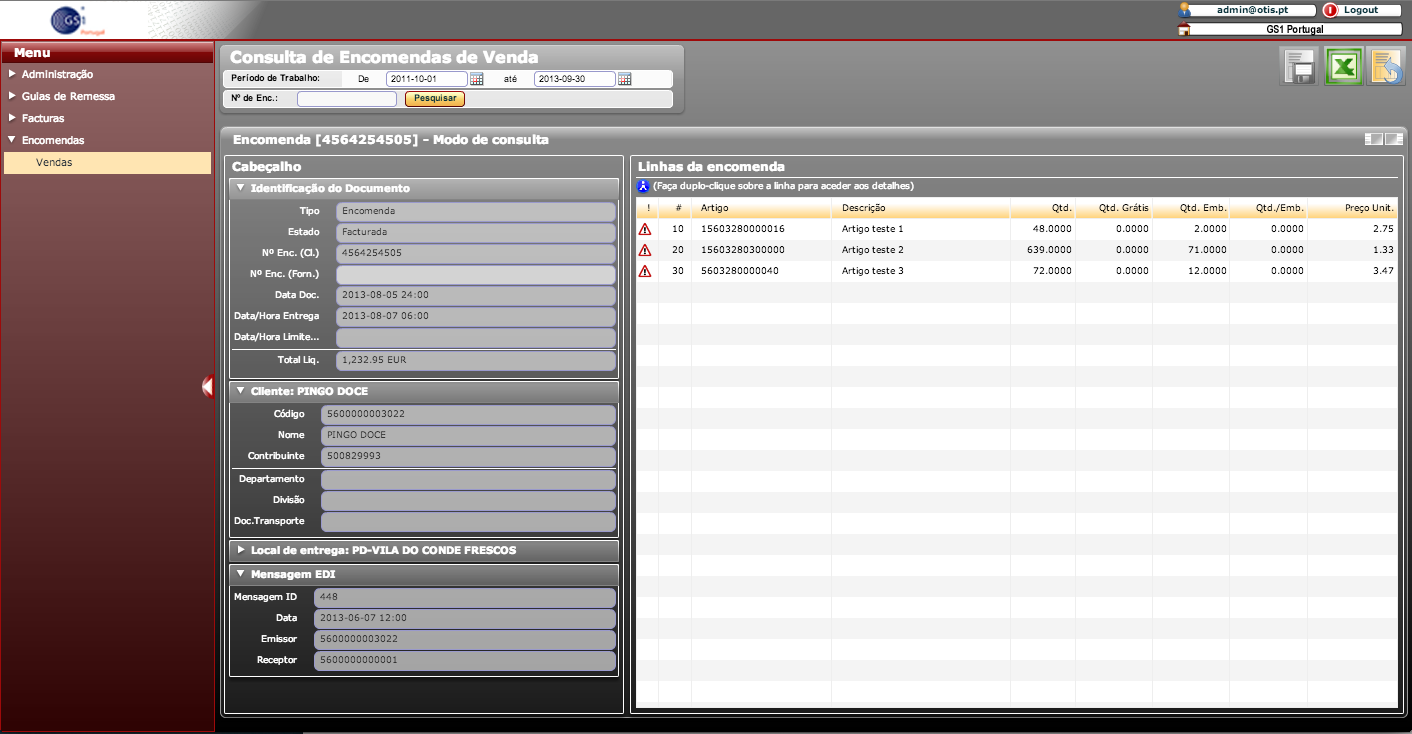Screen dimensions: 1412x734
Task: Click the Estado field showing Facturada
Action: click(476, 232)
